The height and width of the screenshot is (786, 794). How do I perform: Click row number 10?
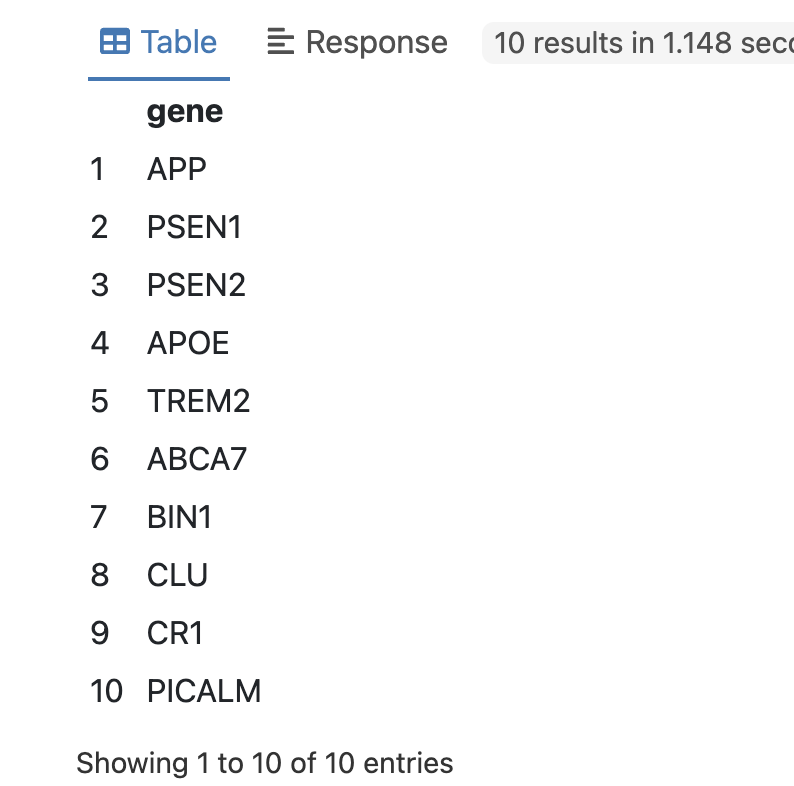click(106, 691)
